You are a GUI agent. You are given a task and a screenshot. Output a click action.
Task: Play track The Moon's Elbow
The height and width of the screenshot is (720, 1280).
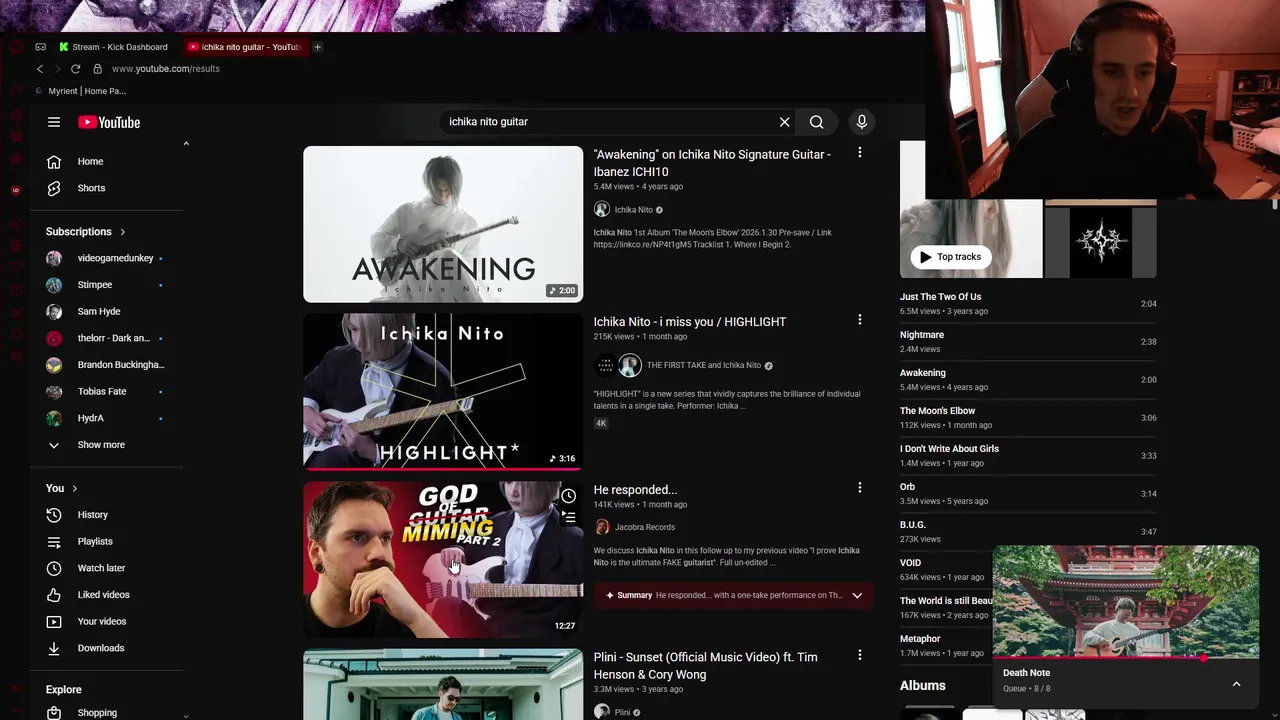coord(1028,417)
